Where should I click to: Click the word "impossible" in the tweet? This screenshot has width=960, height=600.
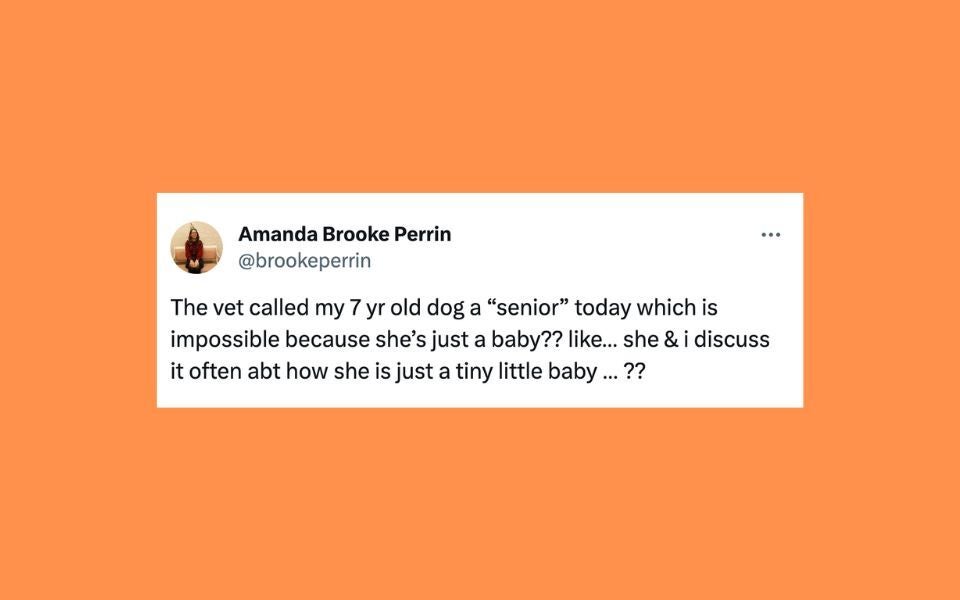(x=218, y=339)
